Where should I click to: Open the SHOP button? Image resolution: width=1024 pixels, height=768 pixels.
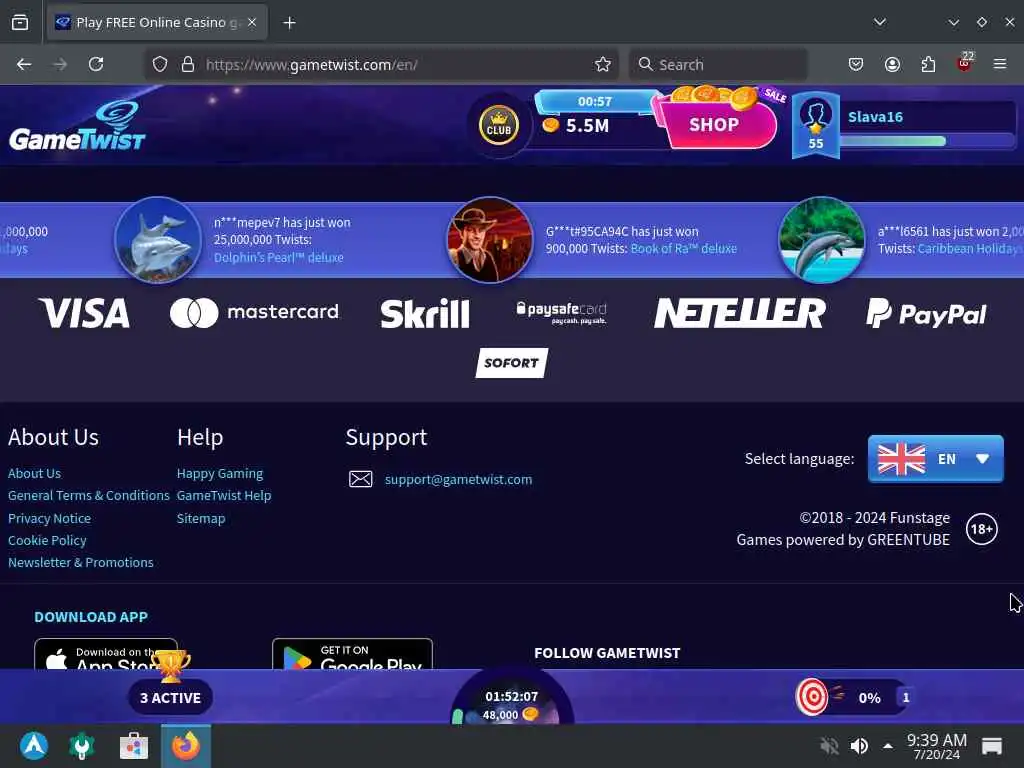[714, 124]
